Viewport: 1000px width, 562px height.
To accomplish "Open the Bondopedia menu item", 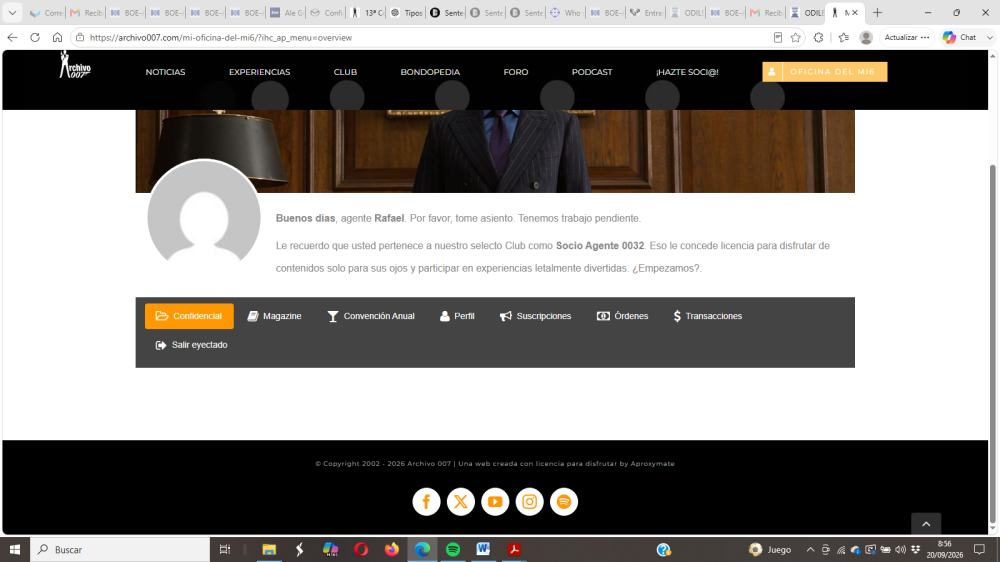I will pos(430,72).
